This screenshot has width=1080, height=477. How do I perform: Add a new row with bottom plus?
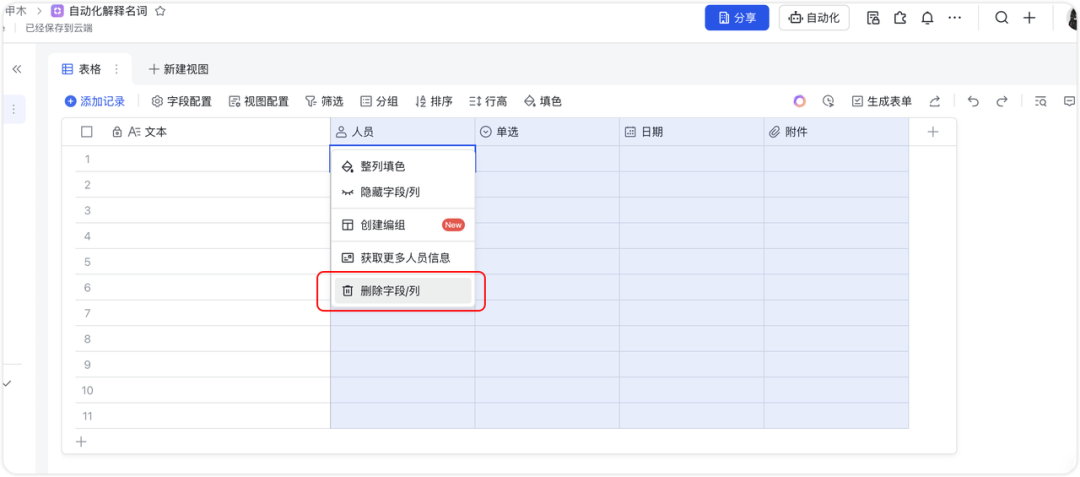pos(82,441)
